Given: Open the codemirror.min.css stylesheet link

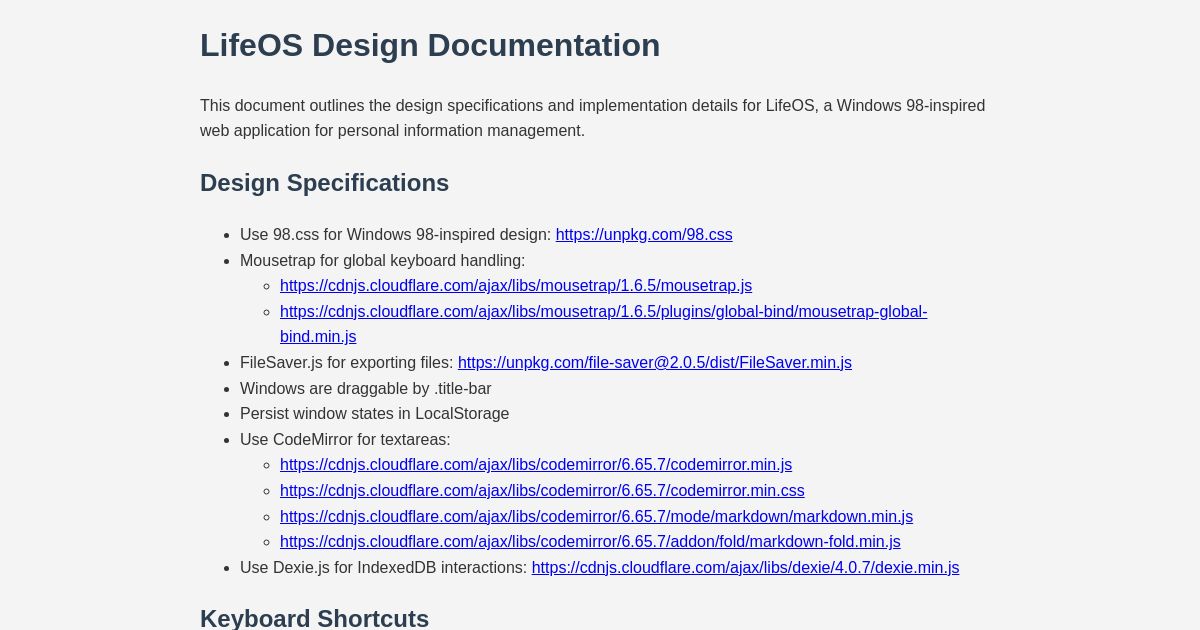Looking at the screenshot, I should coord(542,490).
